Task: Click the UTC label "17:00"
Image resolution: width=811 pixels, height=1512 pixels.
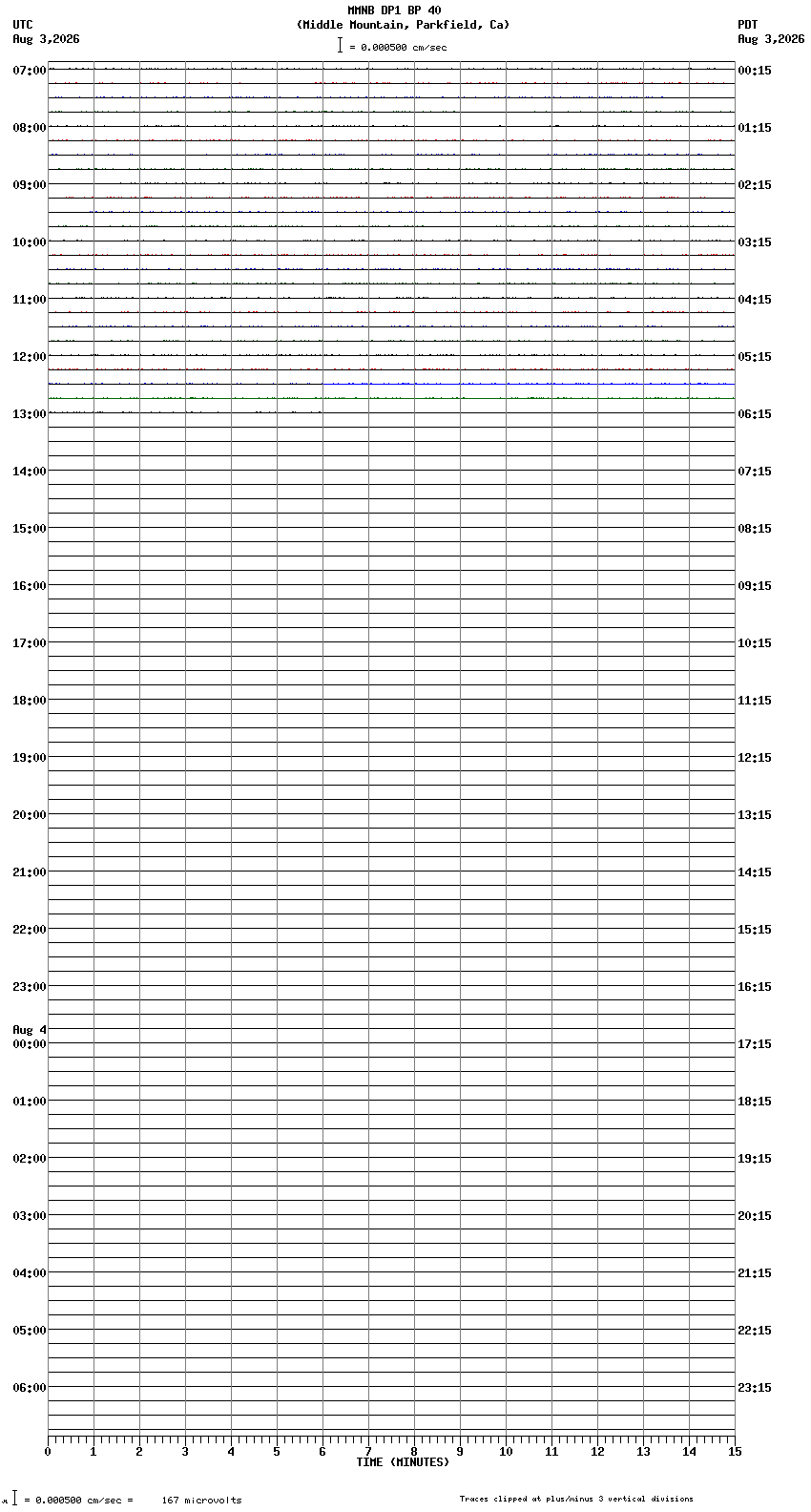Action: (30, 643)
